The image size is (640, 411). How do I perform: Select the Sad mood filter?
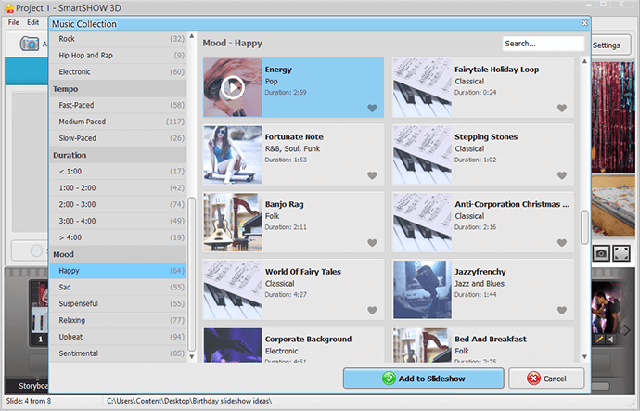(x=118, y=287)
